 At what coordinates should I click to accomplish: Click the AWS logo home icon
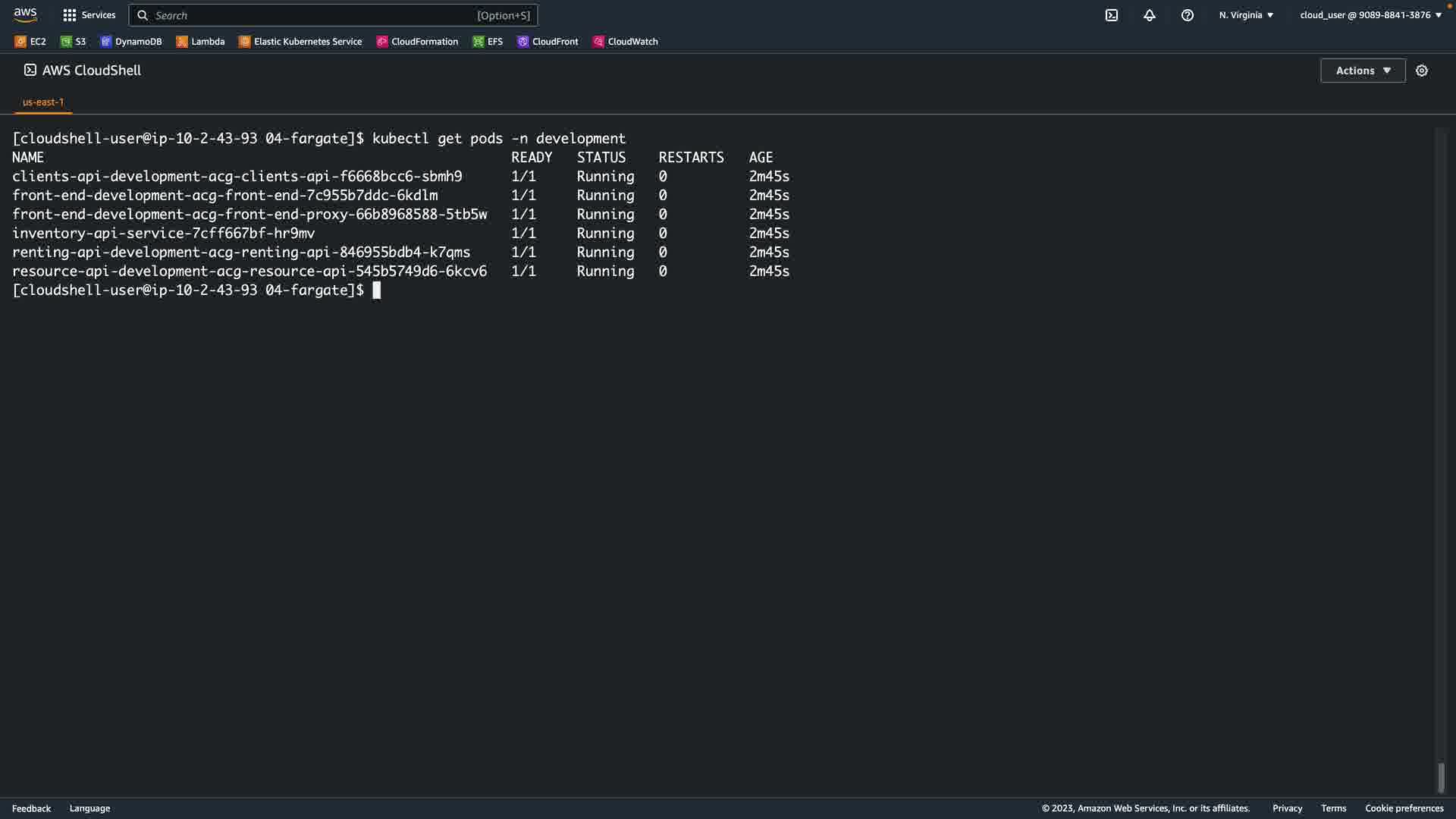[x=25, y=15]
